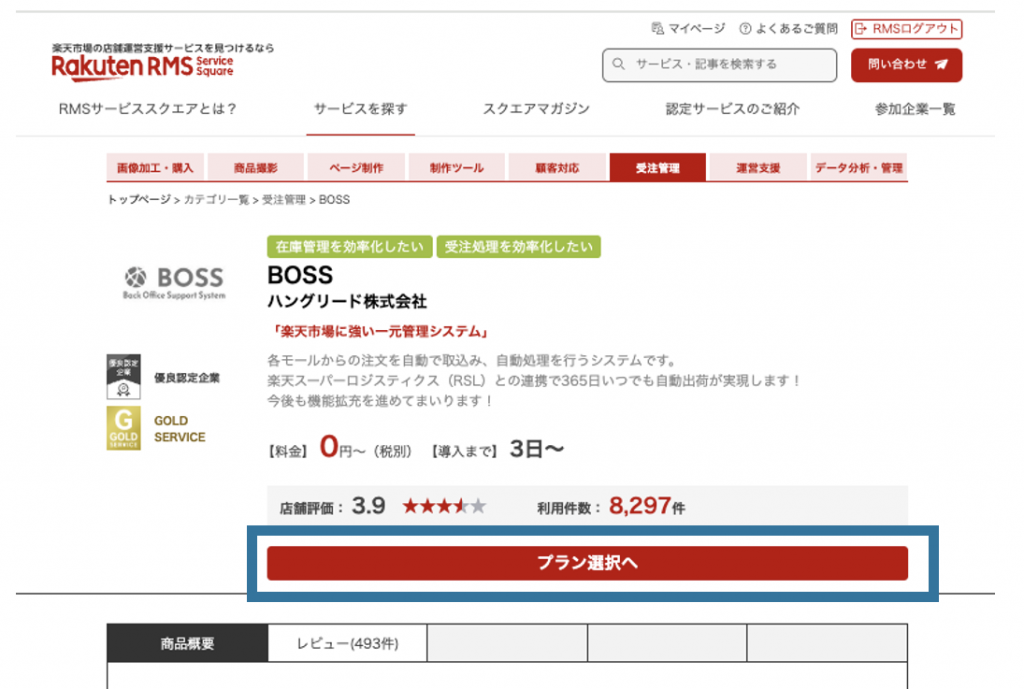Select the 受注管理 category toggle

point(658,167)
